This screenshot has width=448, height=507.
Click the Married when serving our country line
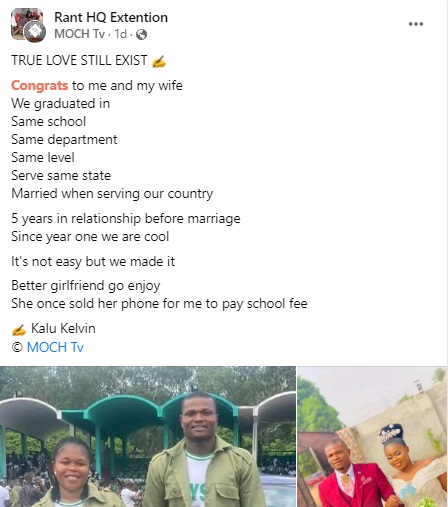coord(112,194)
